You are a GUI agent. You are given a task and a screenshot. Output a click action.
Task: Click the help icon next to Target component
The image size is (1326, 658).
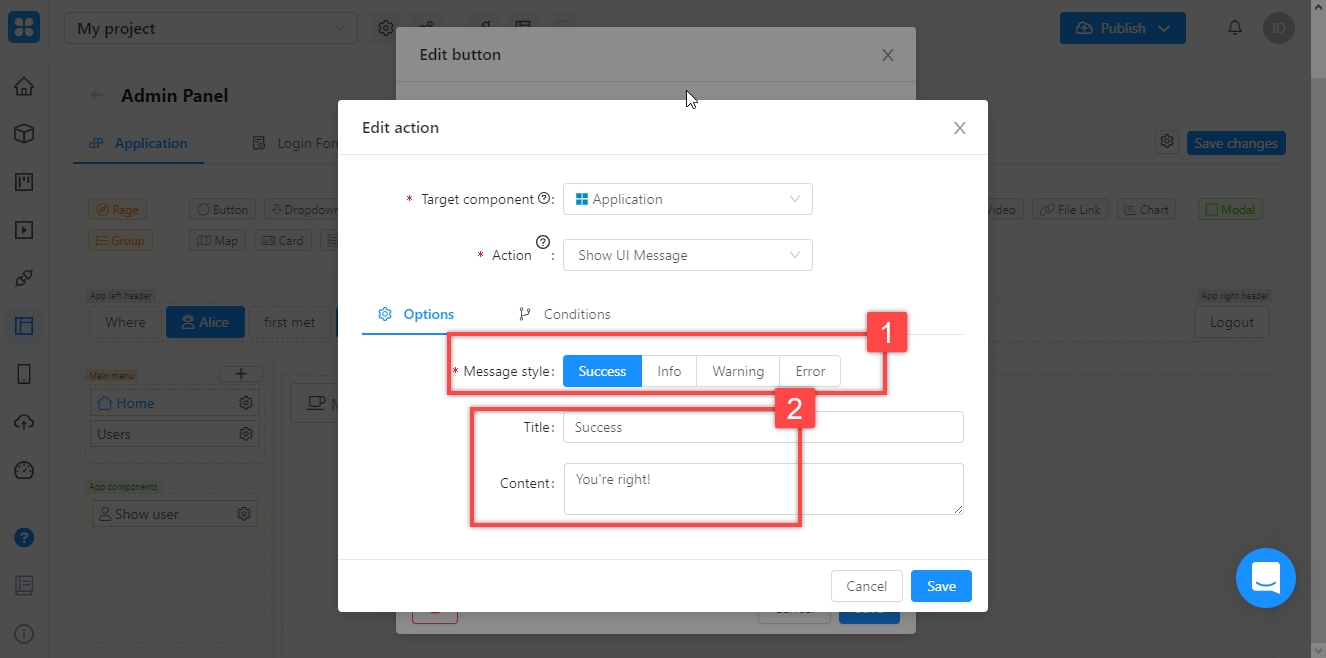tap(544, 199)
